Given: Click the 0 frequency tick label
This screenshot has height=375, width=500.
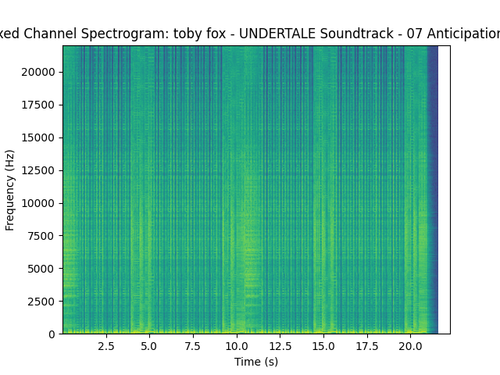Looking at the screenshot, I should [x=52, y=334].
